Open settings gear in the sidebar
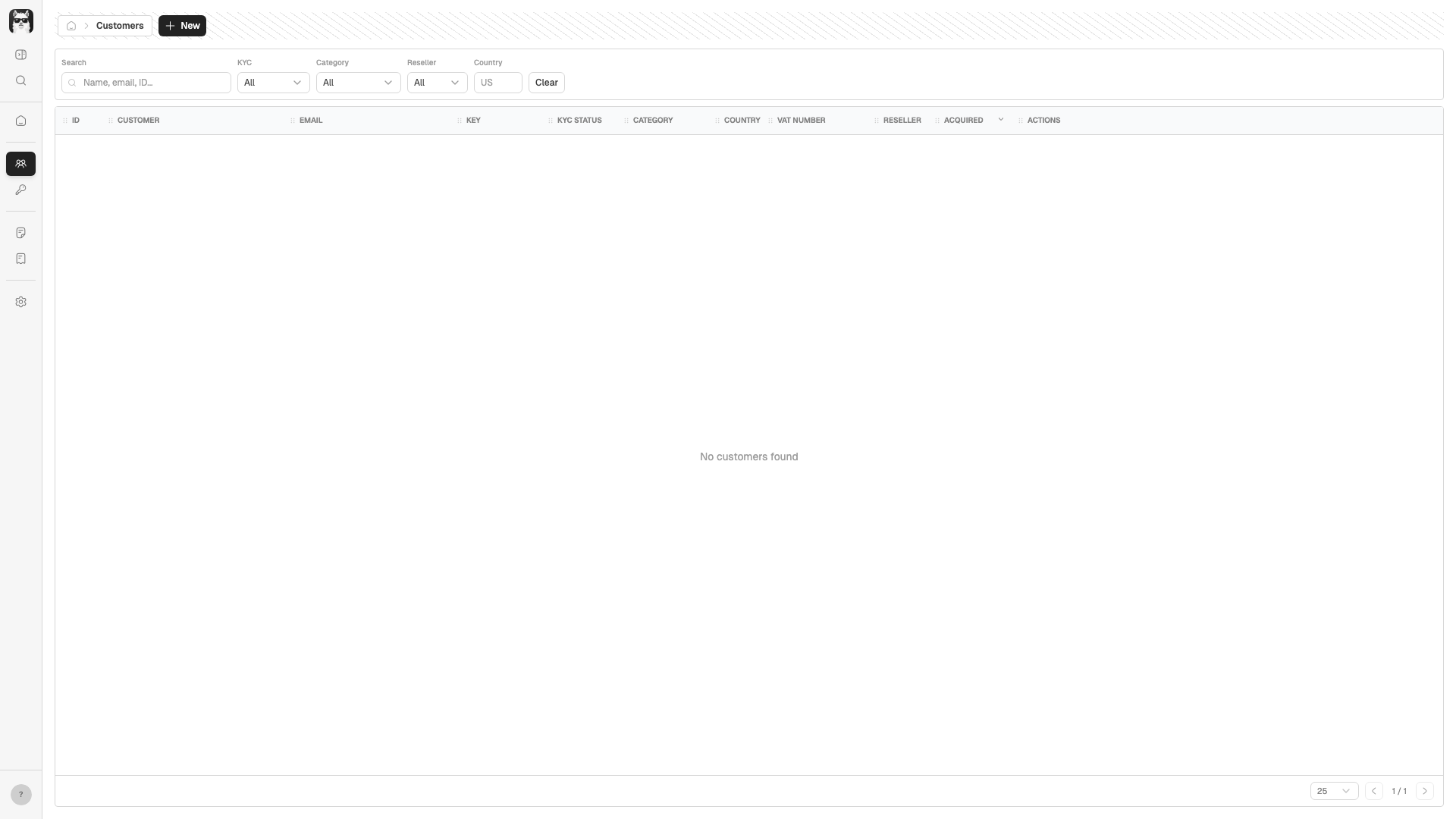The height and width of the screenshot is (819, 1456). pos(20,302)
